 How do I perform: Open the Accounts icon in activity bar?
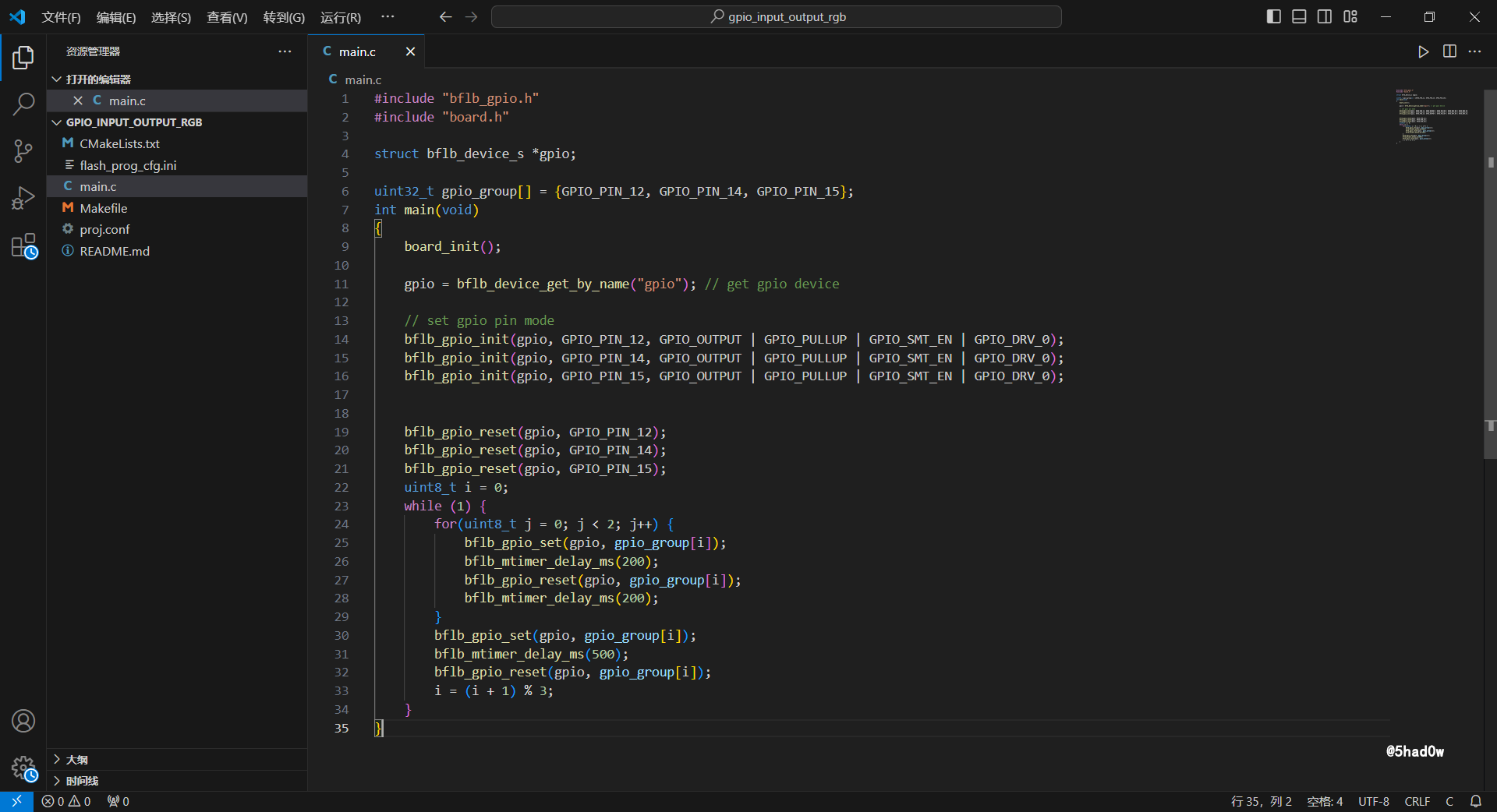tap(23, 721)
